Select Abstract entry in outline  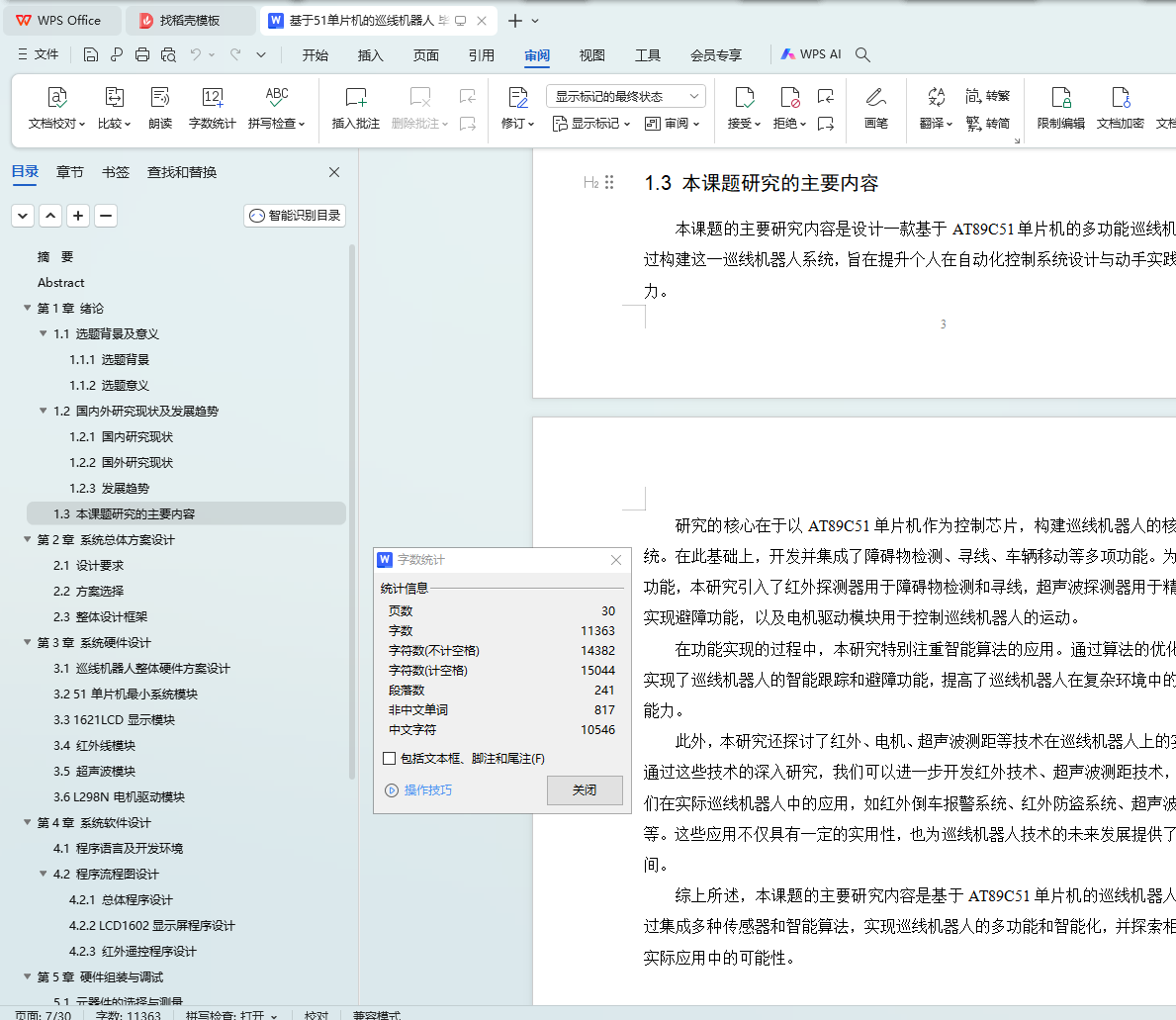pos(60,283)
